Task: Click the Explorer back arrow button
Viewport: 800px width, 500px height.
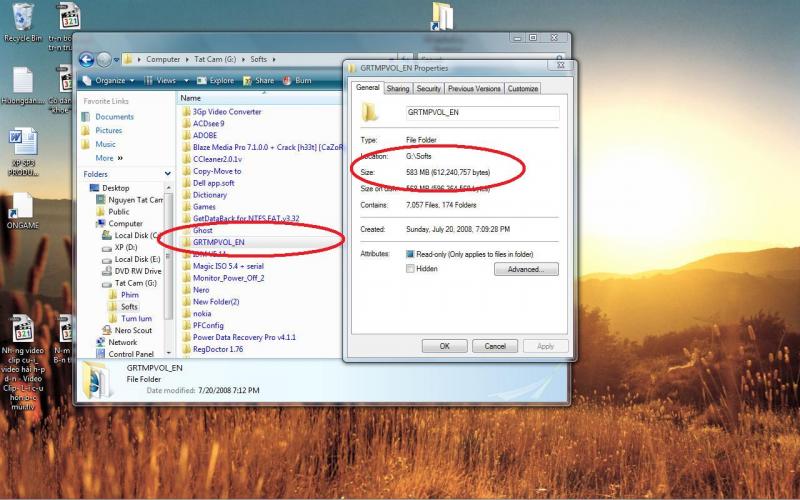Action: click(86, 59)
